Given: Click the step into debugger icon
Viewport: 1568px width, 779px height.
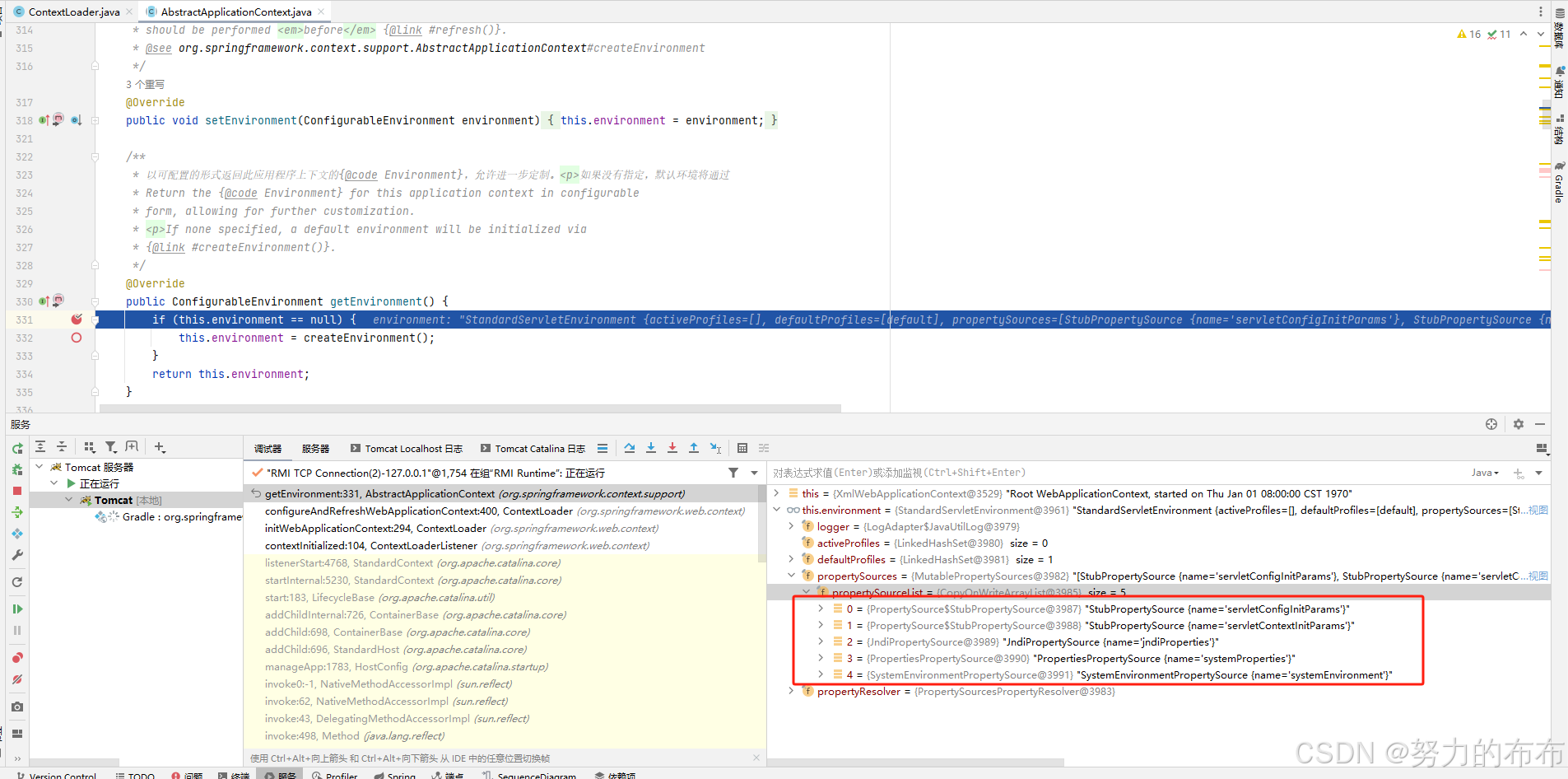Looking at the screenshot, I should point(651,448).
